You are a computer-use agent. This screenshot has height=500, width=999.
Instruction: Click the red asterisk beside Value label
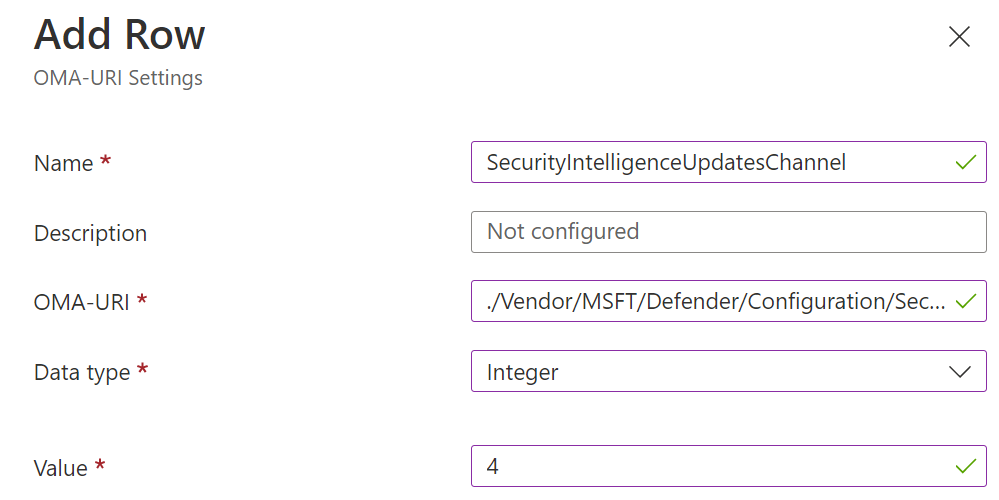pos(100,466)
